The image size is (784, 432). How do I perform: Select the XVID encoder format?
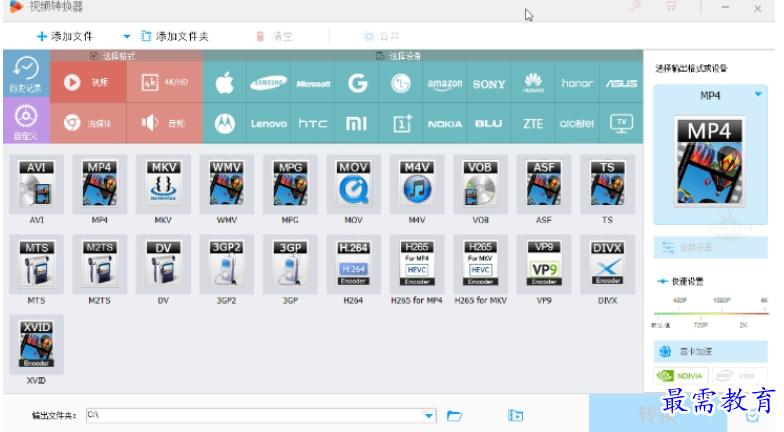(x=36, y=344)
